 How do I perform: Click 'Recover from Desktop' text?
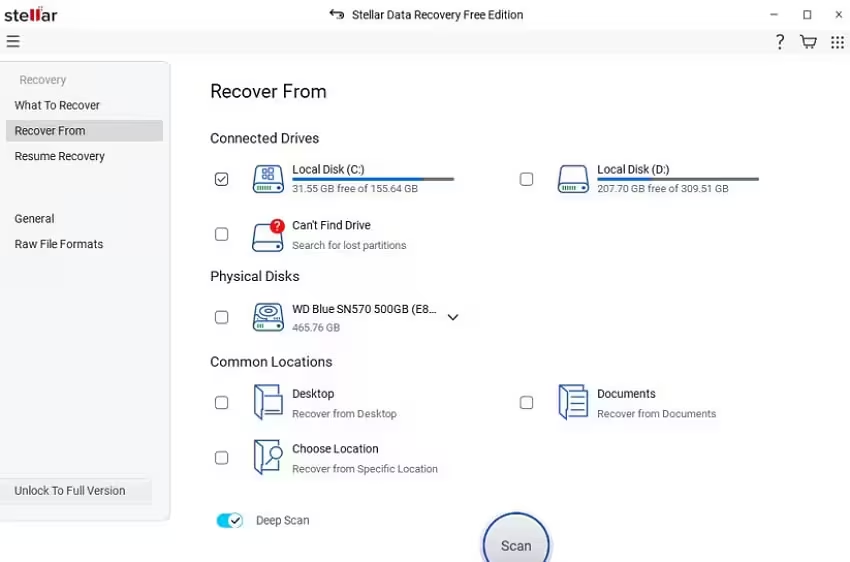pos(344,414)
